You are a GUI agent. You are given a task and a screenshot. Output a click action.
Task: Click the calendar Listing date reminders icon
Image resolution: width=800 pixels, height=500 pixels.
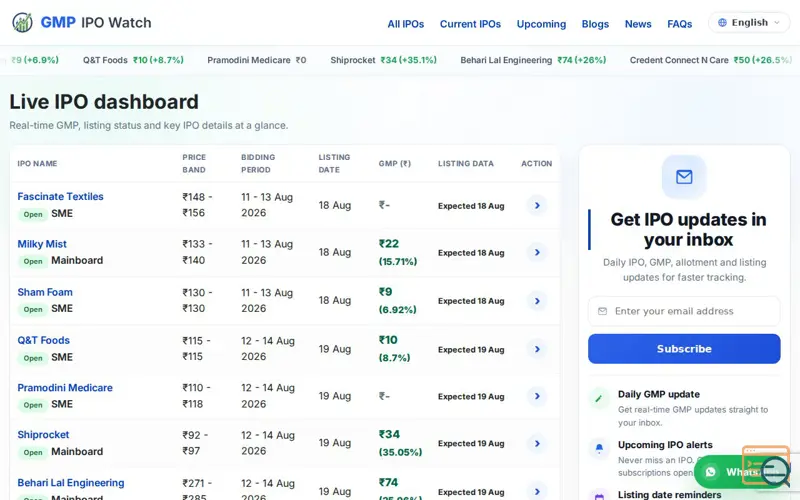pos(599,495)
